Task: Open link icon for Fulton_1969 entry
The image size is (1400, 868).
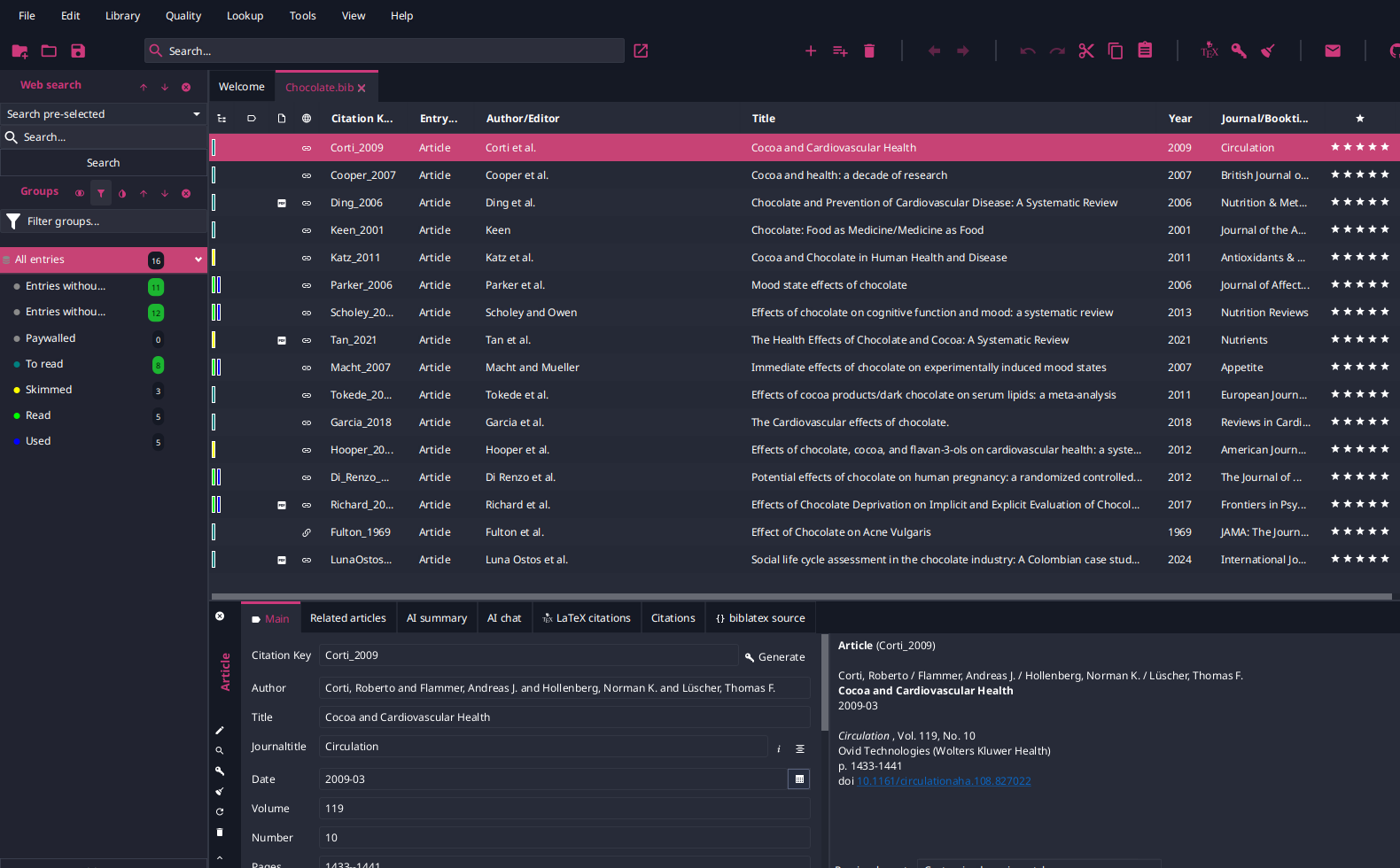Action: click(307, 532)
